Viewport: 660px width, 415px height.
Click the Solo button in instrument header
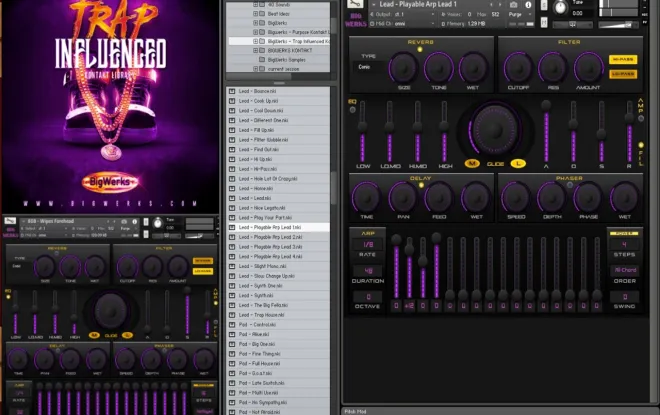point(544,5)
